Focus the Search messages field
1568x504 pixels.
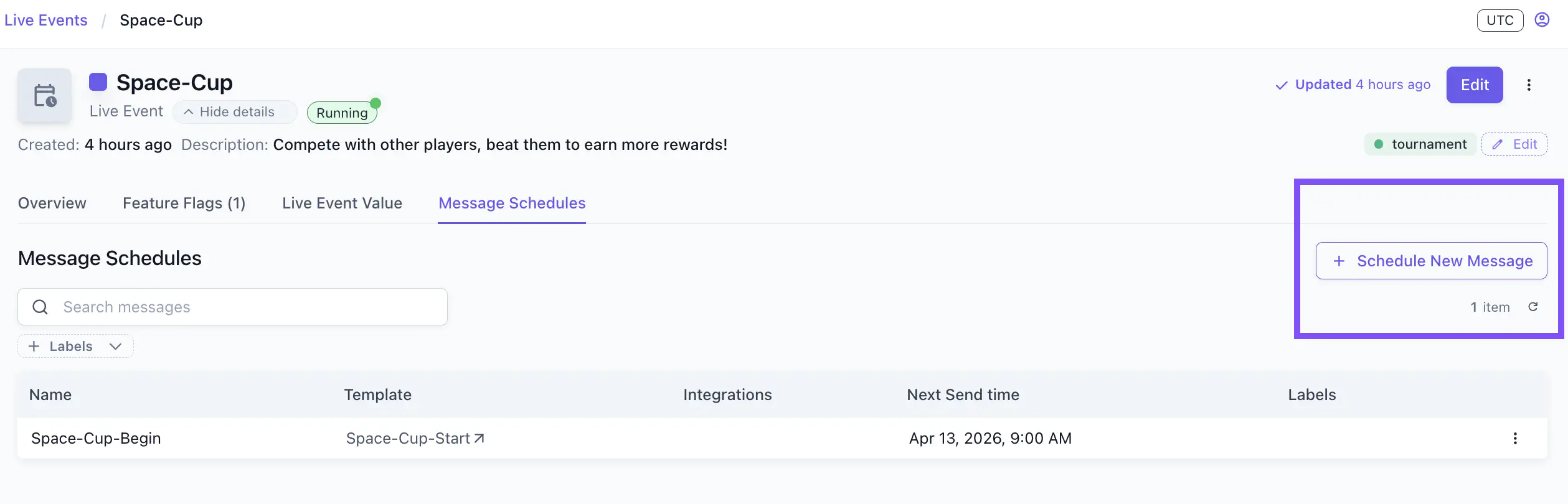(249, 307)
